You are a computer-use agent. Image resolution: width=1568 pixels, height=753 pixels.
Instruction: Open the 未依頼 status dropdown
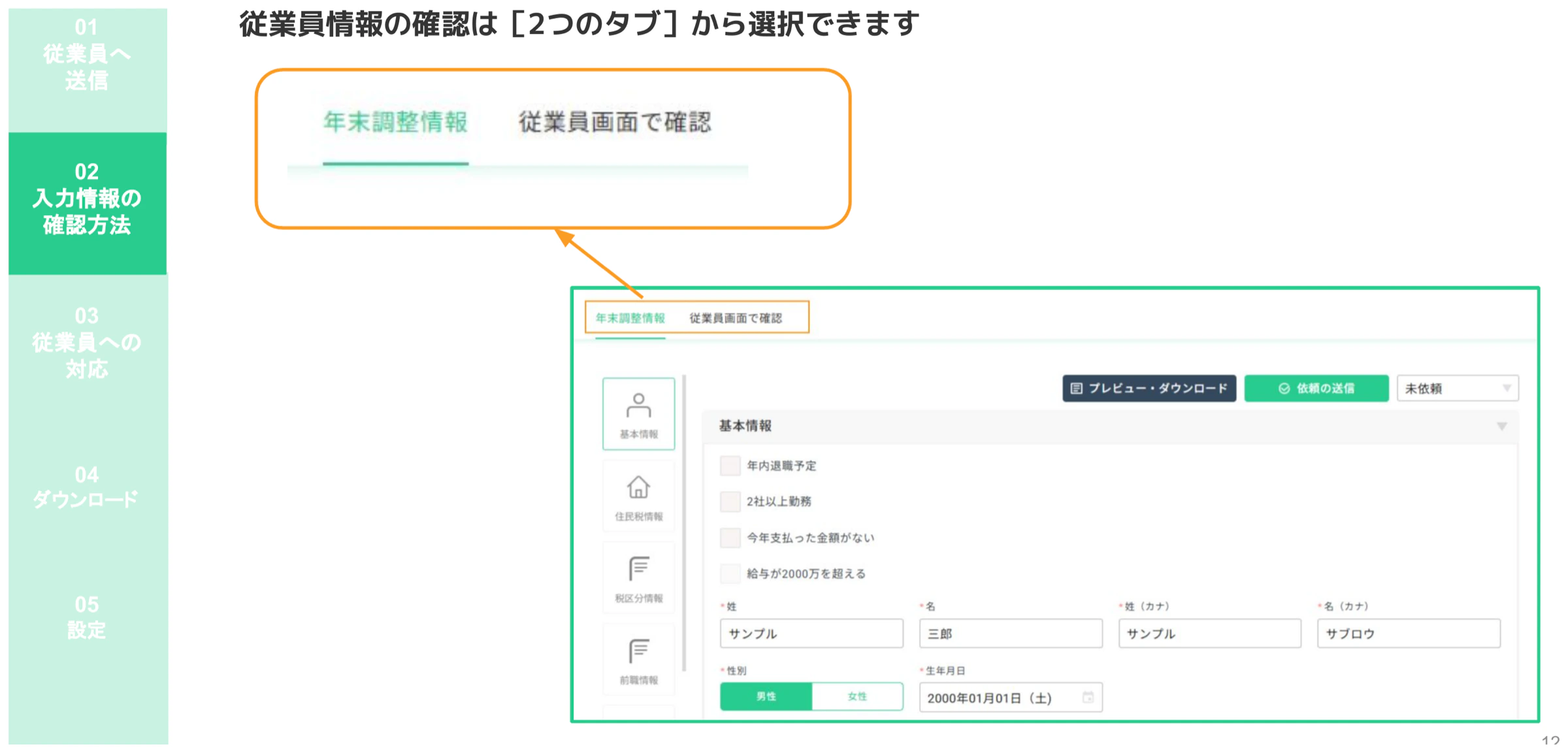point(1458,389)
